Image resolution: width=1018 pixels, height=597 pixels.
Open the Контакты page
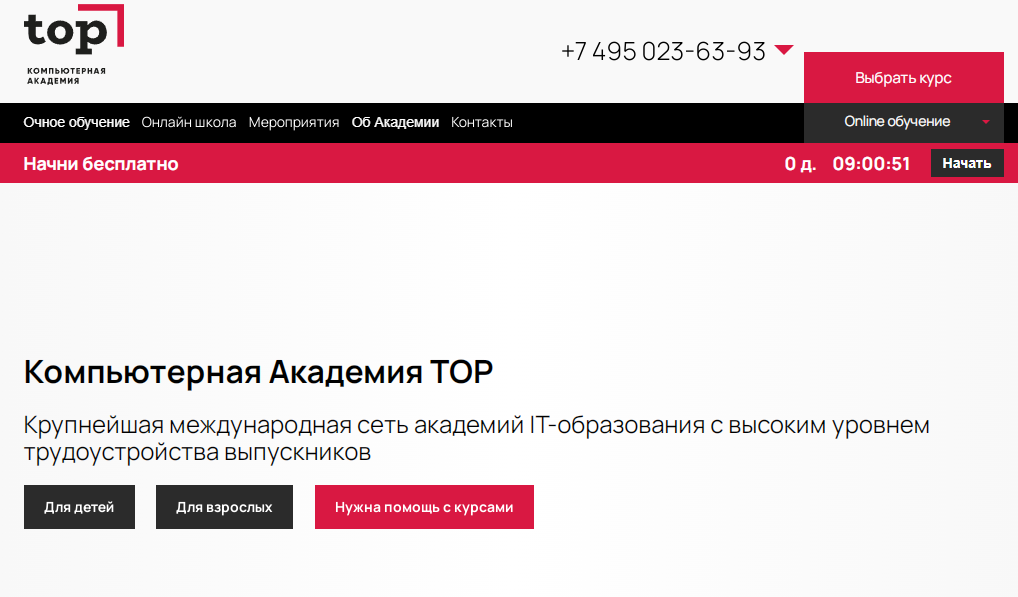click(x=482, y=122)
